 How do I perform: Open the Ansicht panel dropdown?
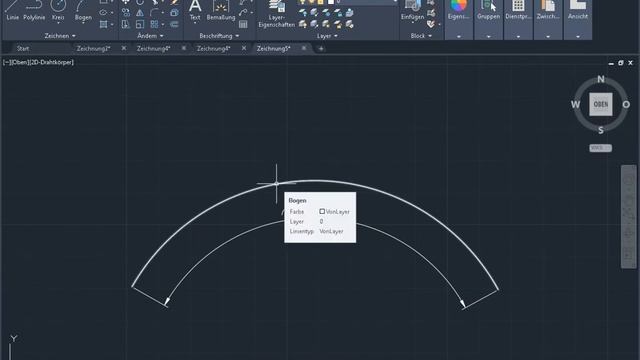coord(578,37)
